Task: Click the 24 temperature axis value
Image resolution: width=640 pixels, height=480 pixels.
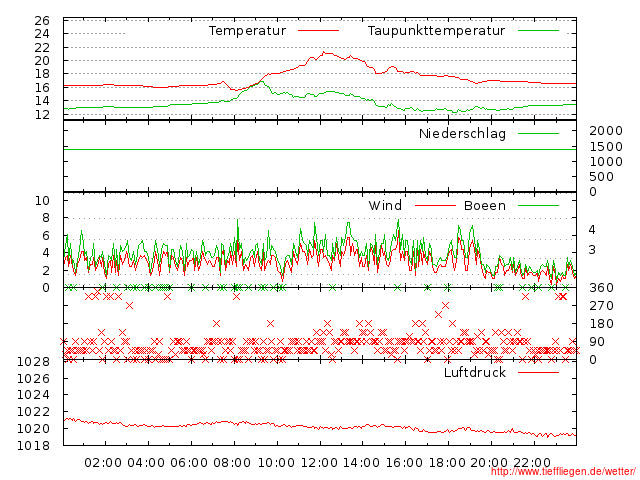Action: pos(42,34)
